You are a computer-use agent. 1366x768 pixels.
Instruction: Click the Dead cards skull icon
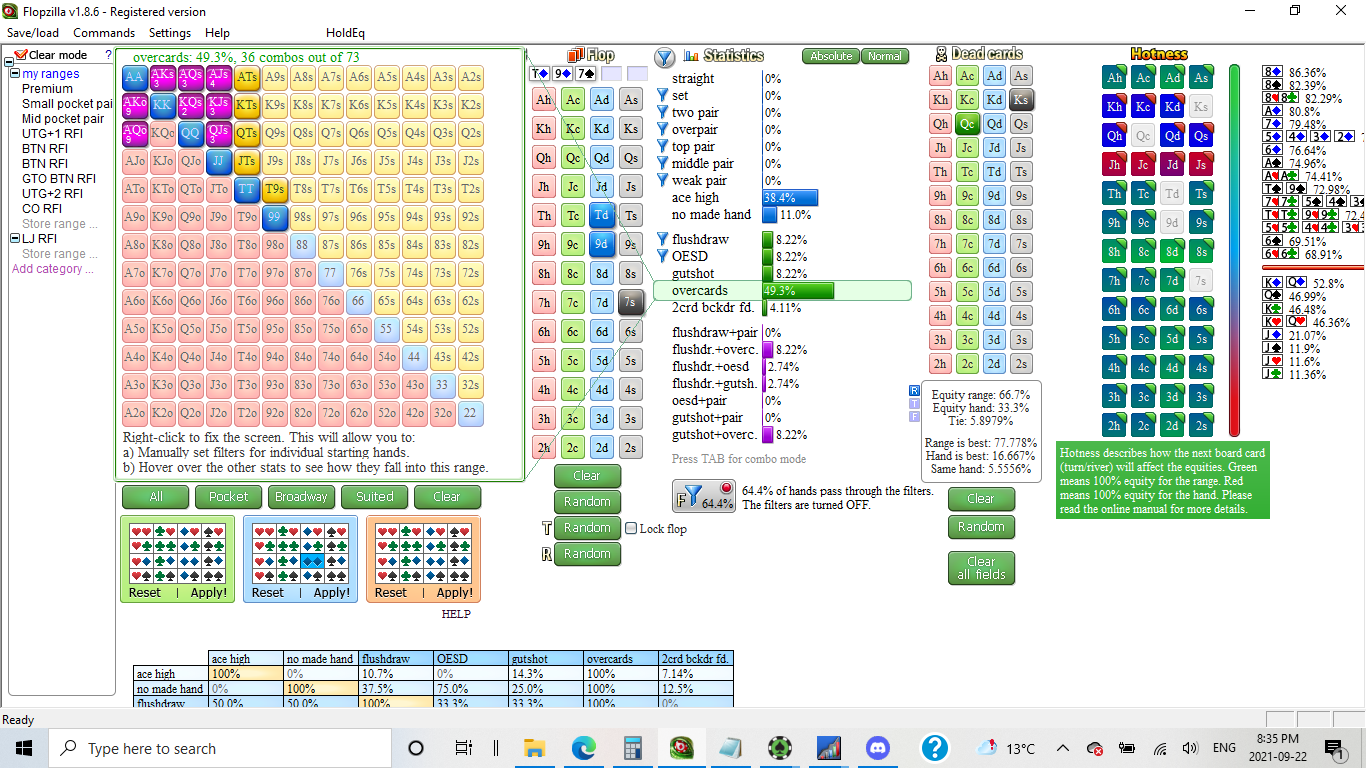pos(941,54)
